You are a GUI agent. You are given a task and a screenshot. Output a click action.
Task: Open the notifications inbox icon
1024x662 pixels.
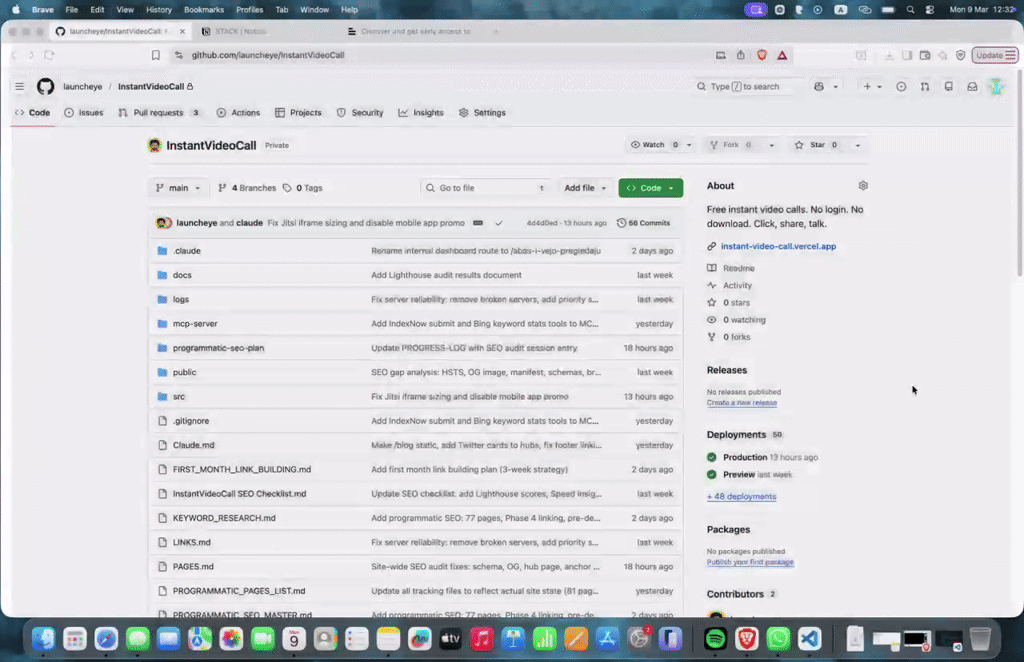pos(972,86)
